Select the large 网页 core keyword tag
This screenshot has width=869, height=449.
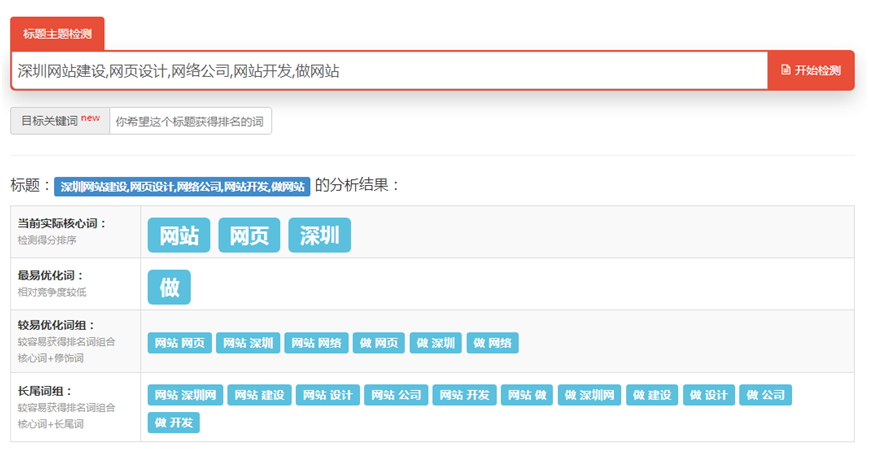click(x=249, y=236)
